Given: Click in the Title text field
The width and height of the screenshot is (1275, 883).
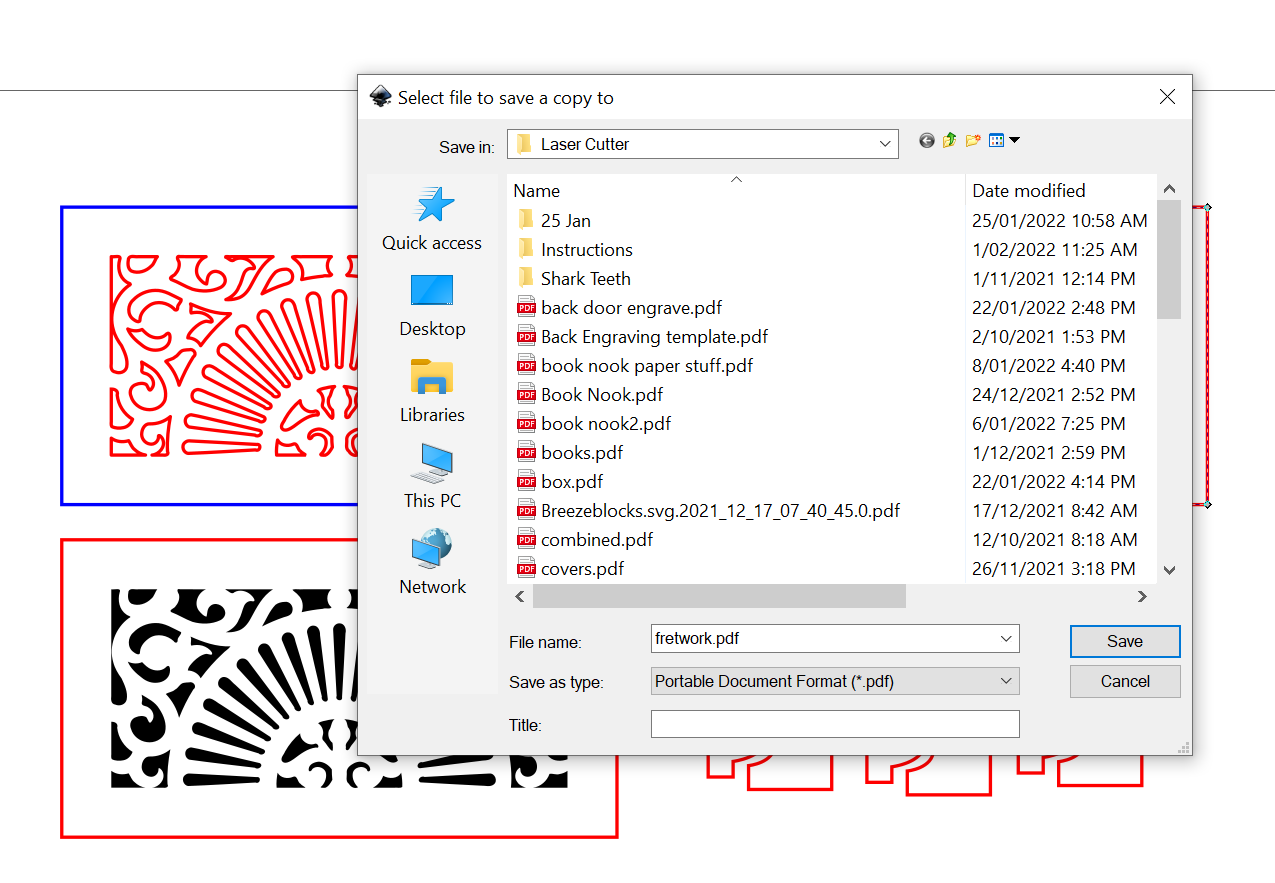Looking at the screenshot, I should click(834, 724).
